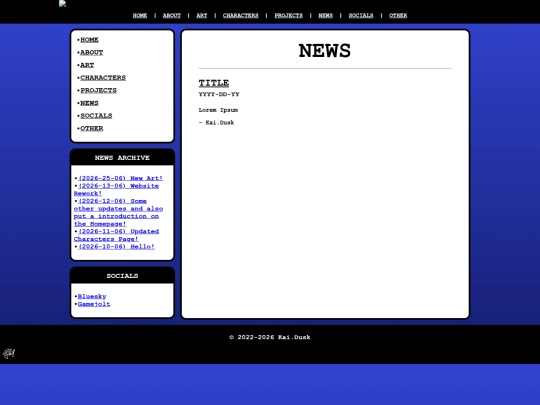Go to SOCIALS from the sidebar list
Image resolution: width=540 pixels, height=405 pixels.
coord(96,116)
